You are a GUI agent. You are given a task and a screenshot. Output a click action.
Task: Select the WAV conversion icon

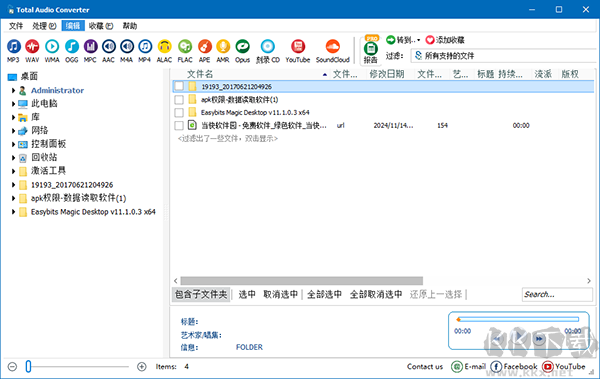32,47
